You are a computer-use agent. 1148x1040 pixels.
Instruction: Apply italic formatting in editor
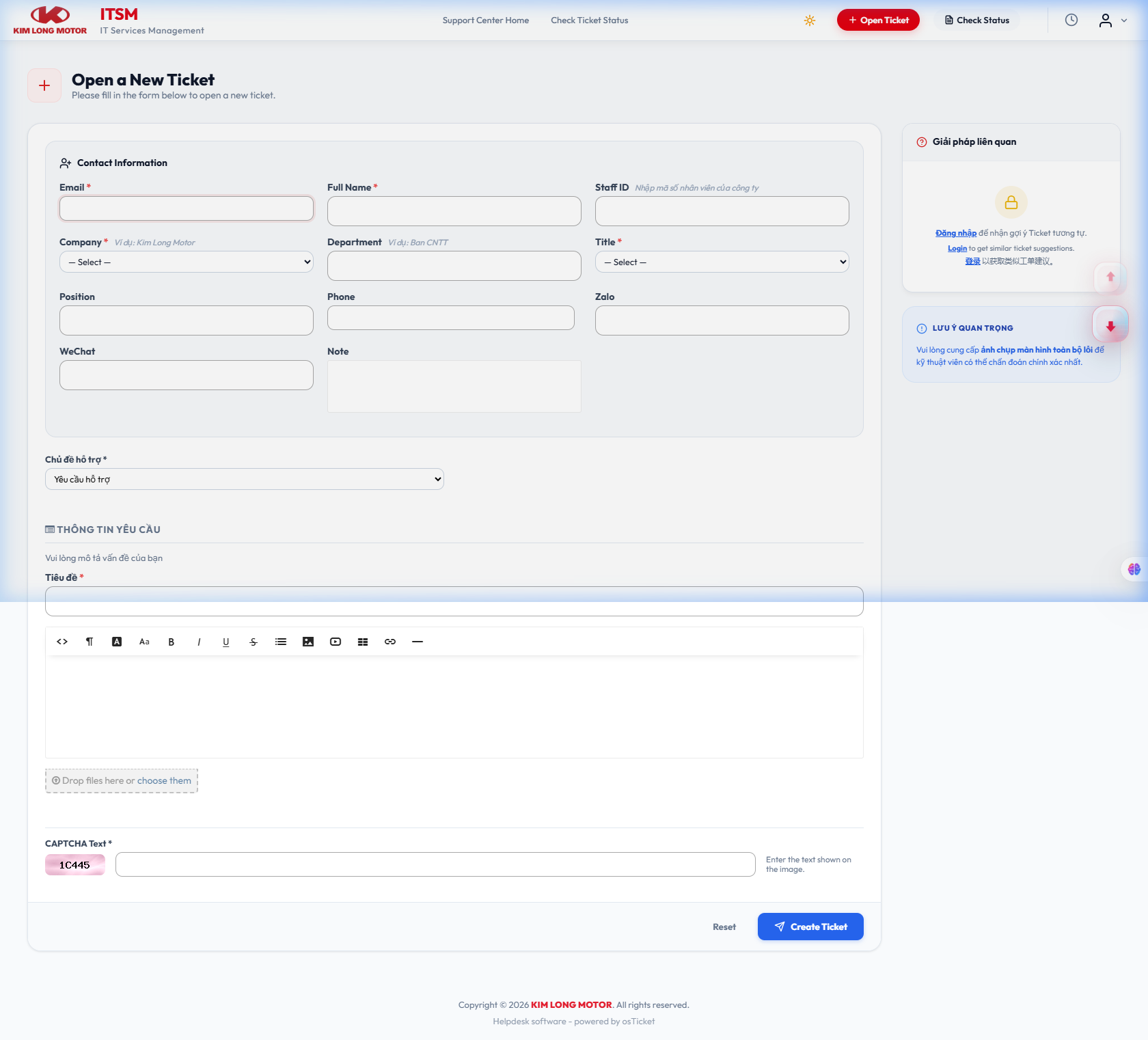click(x=199, y=642)
